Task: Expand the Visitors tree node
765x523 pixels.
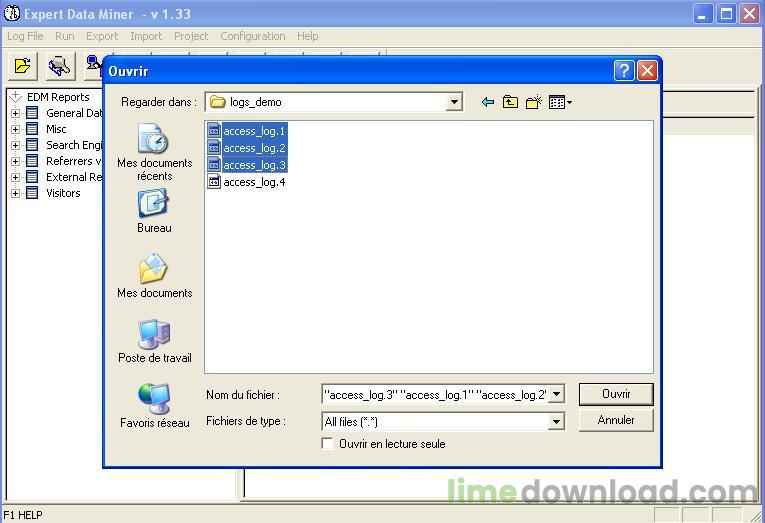Action: click(x=16, y=193)
